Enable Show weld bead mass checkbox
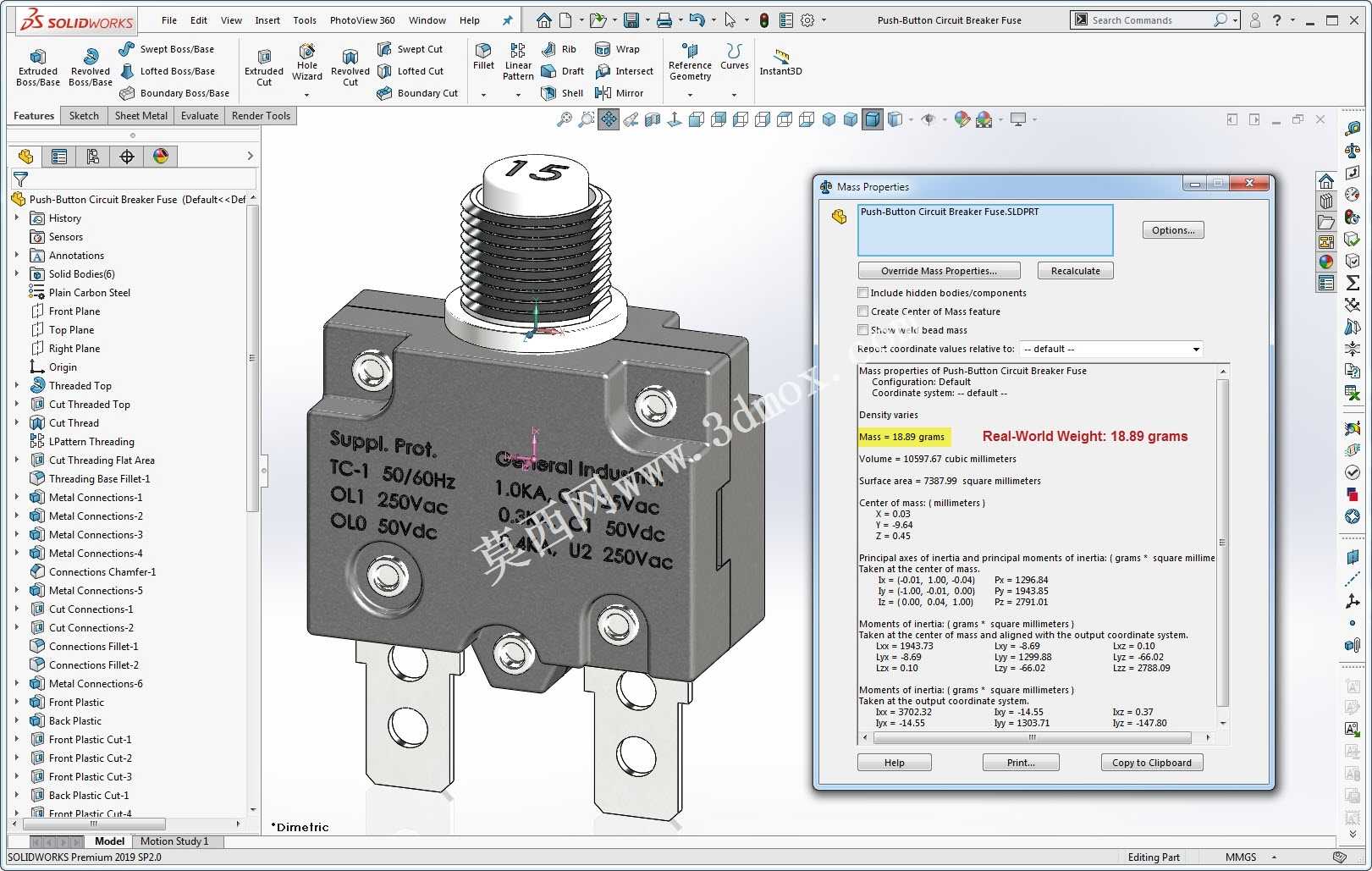 point(863,330)
